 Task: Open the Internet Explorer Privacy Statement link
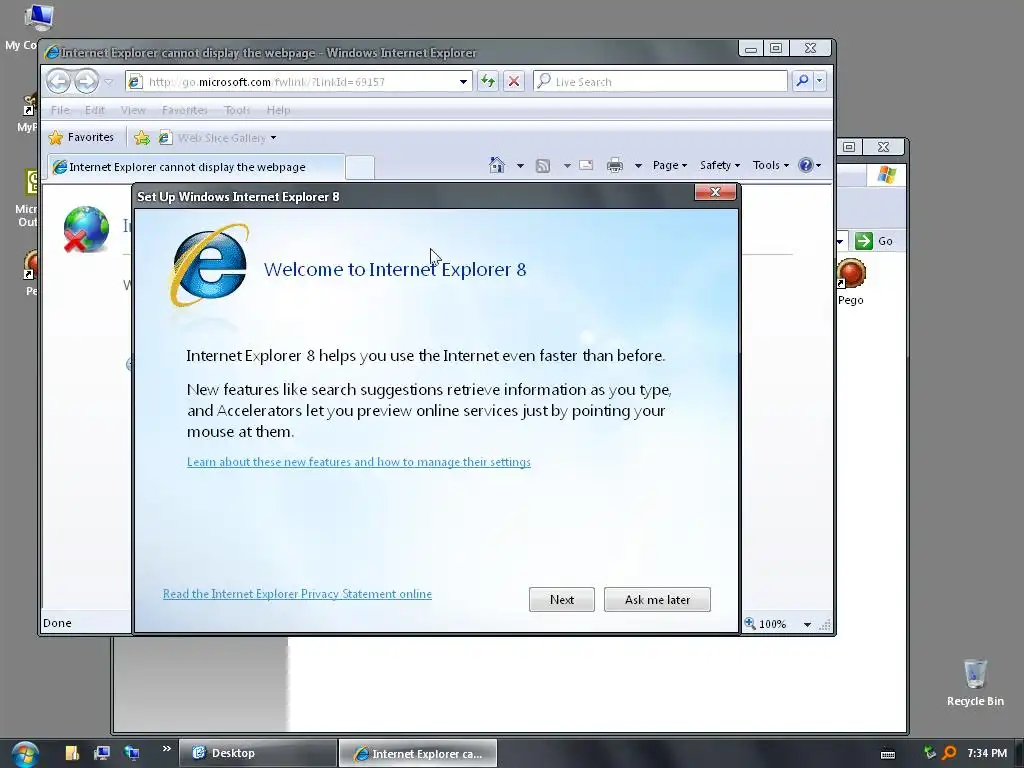click(x=297, y=594)
